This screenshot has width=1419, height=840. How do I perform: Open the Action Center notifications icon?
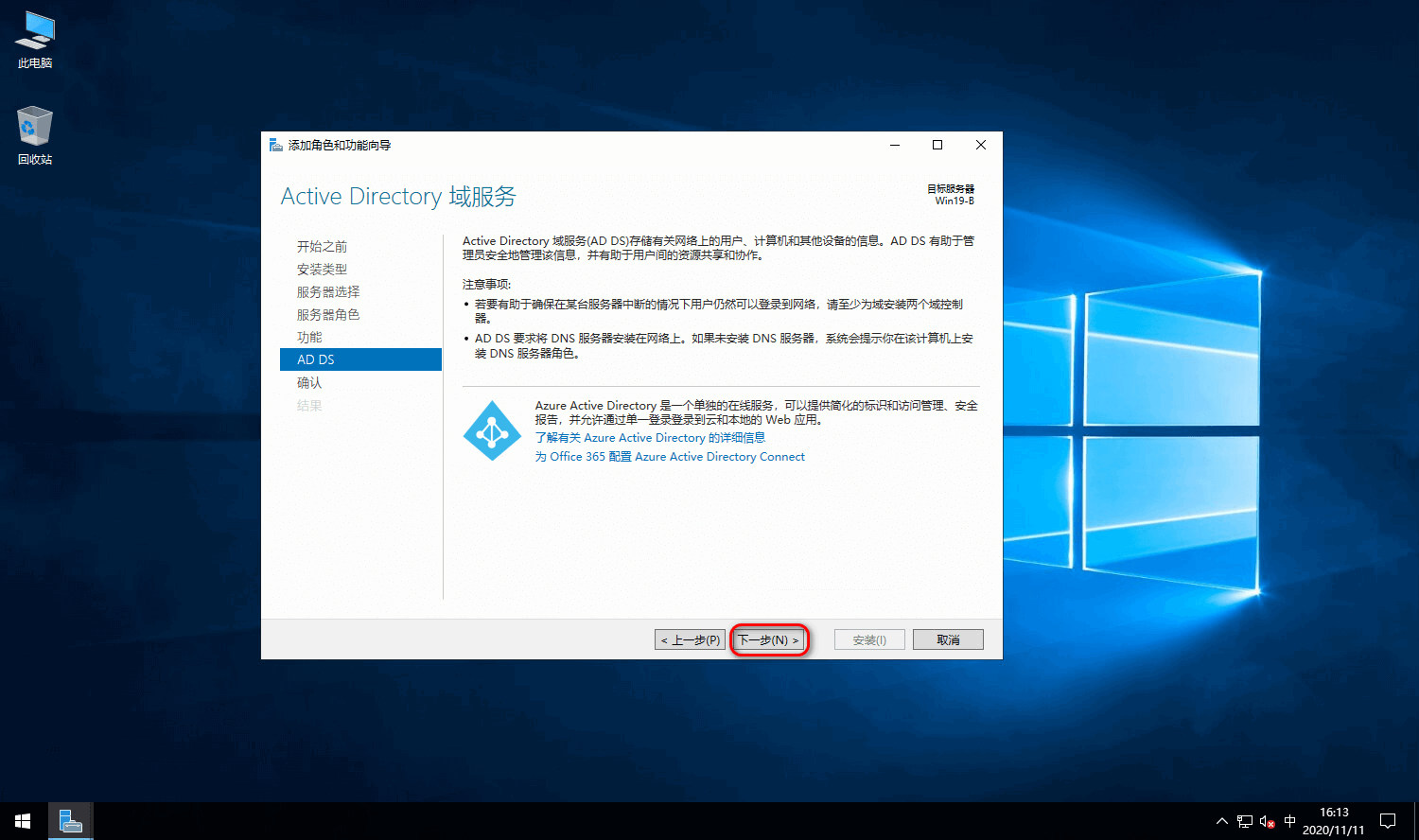1388,821
